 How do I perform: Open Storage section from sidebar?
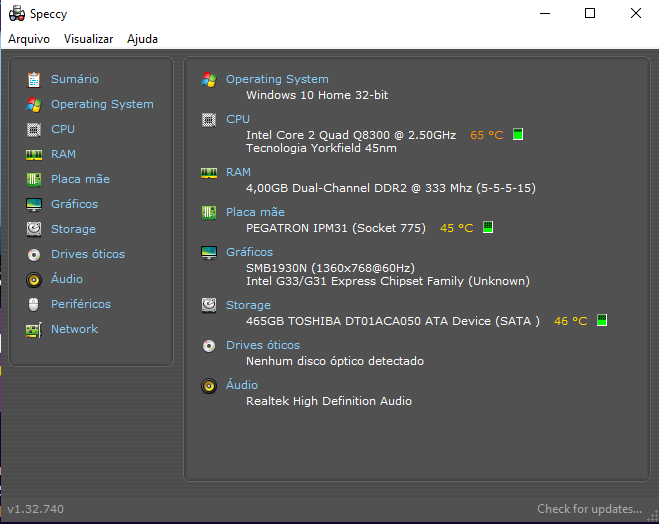(x=74, y=229)
